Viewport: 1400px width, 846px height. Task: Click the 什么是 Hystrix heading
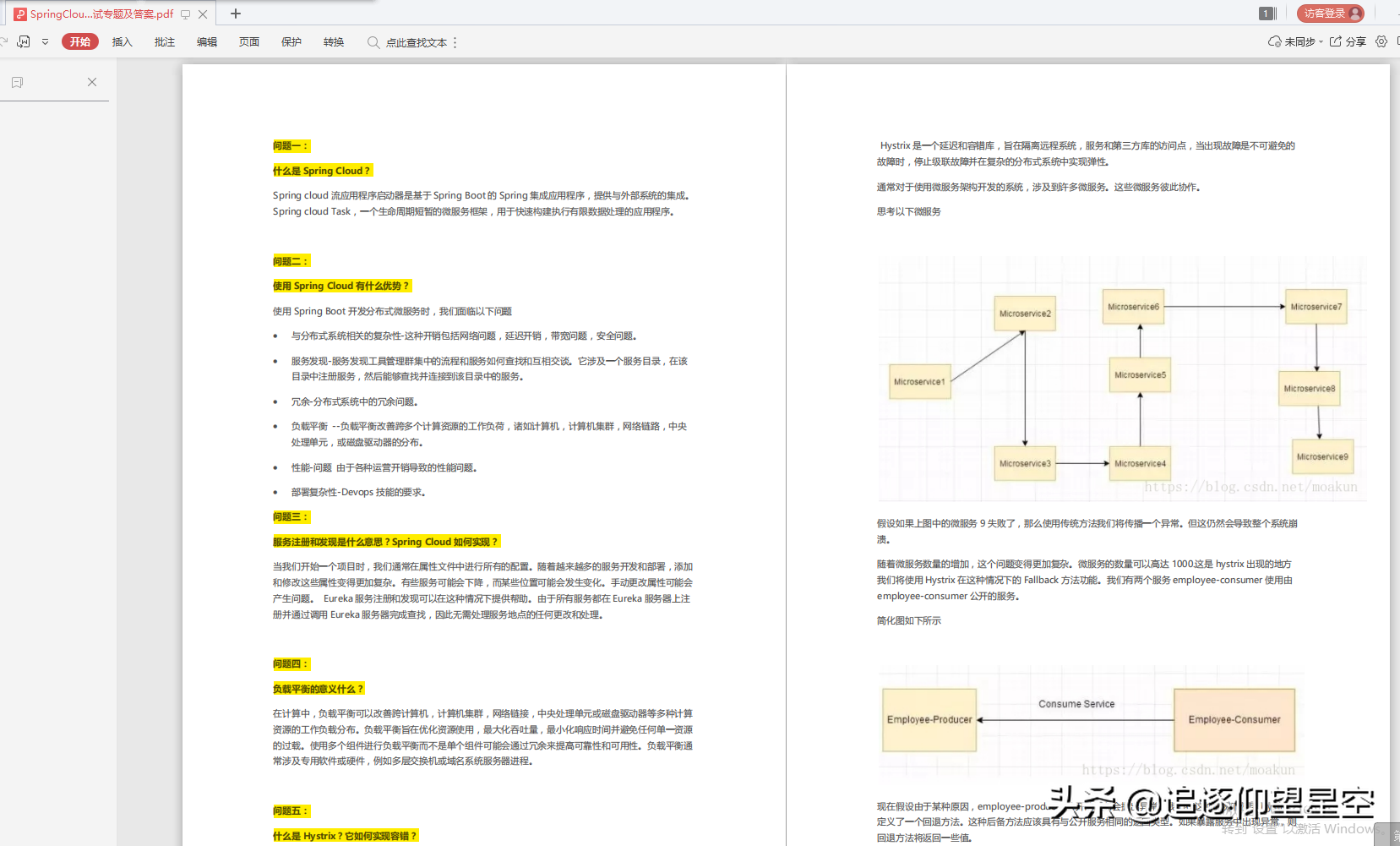(345, 836)
